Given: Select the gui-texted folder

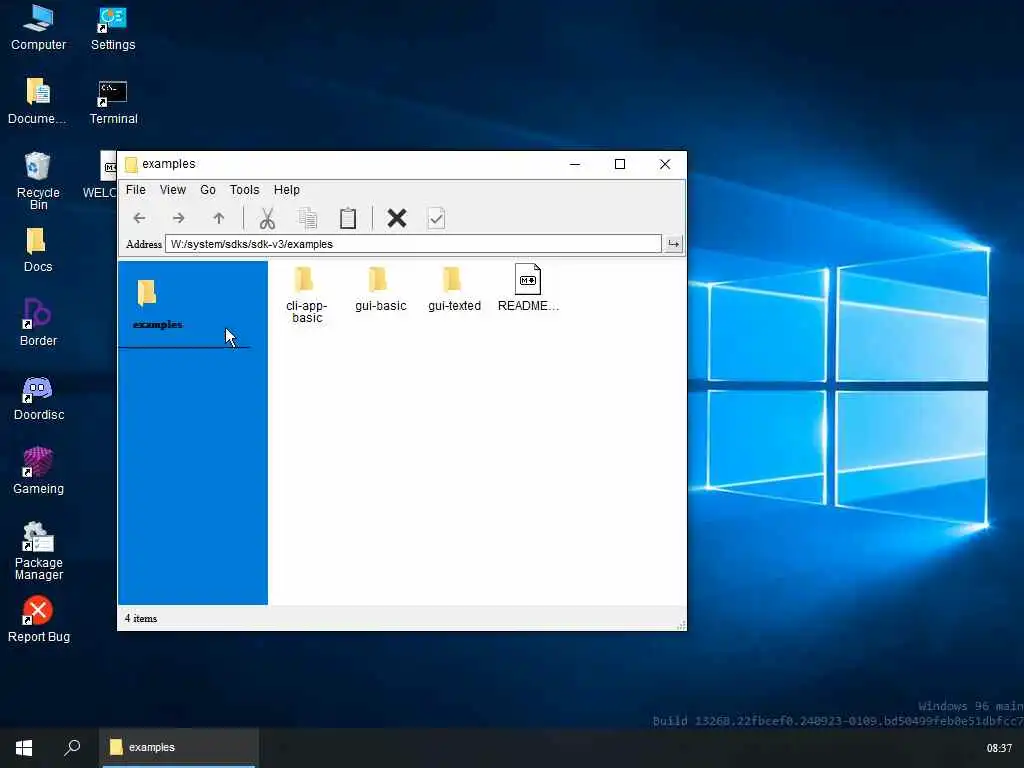Looking at the screenshot, I should [454, 289].
